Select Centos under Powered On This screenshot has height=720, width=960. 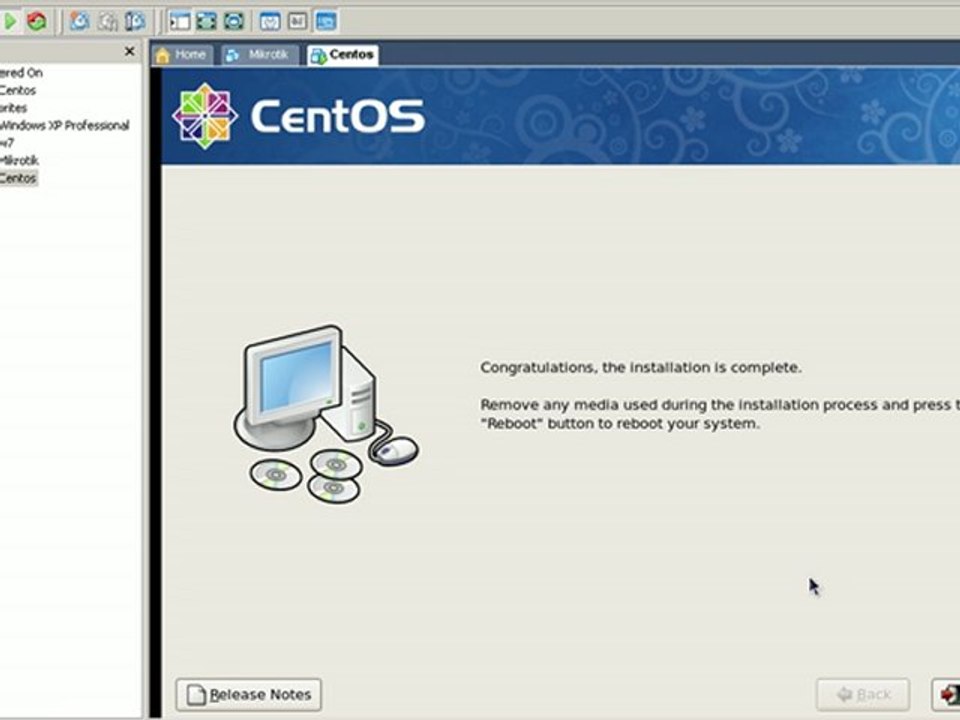(18, 91)
